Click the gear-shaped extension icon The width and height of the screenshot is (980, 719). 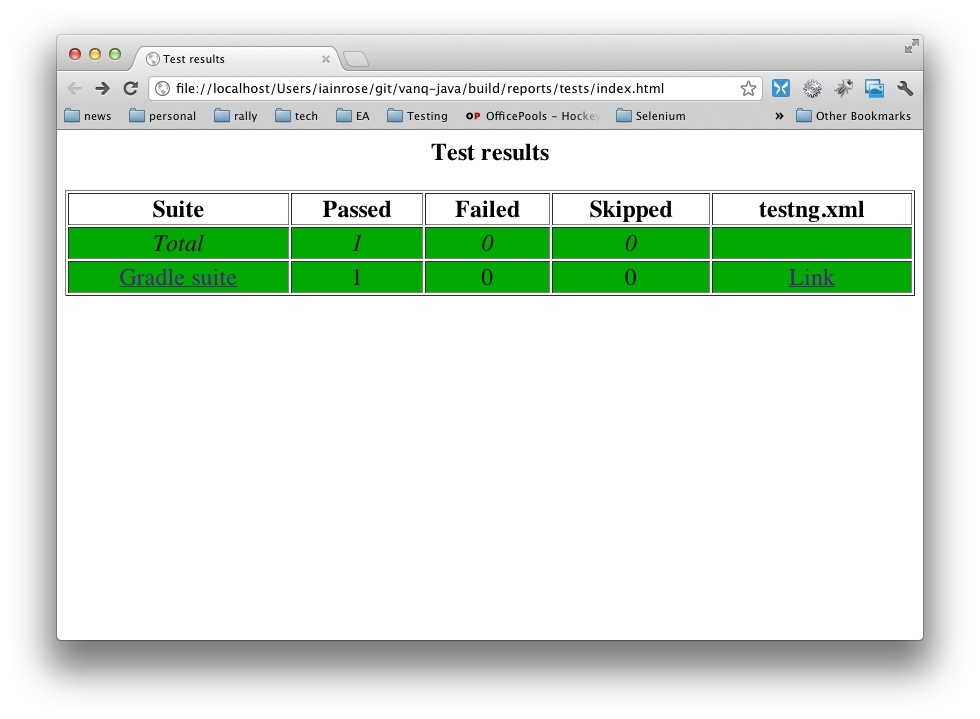click(x=812, y=88)
